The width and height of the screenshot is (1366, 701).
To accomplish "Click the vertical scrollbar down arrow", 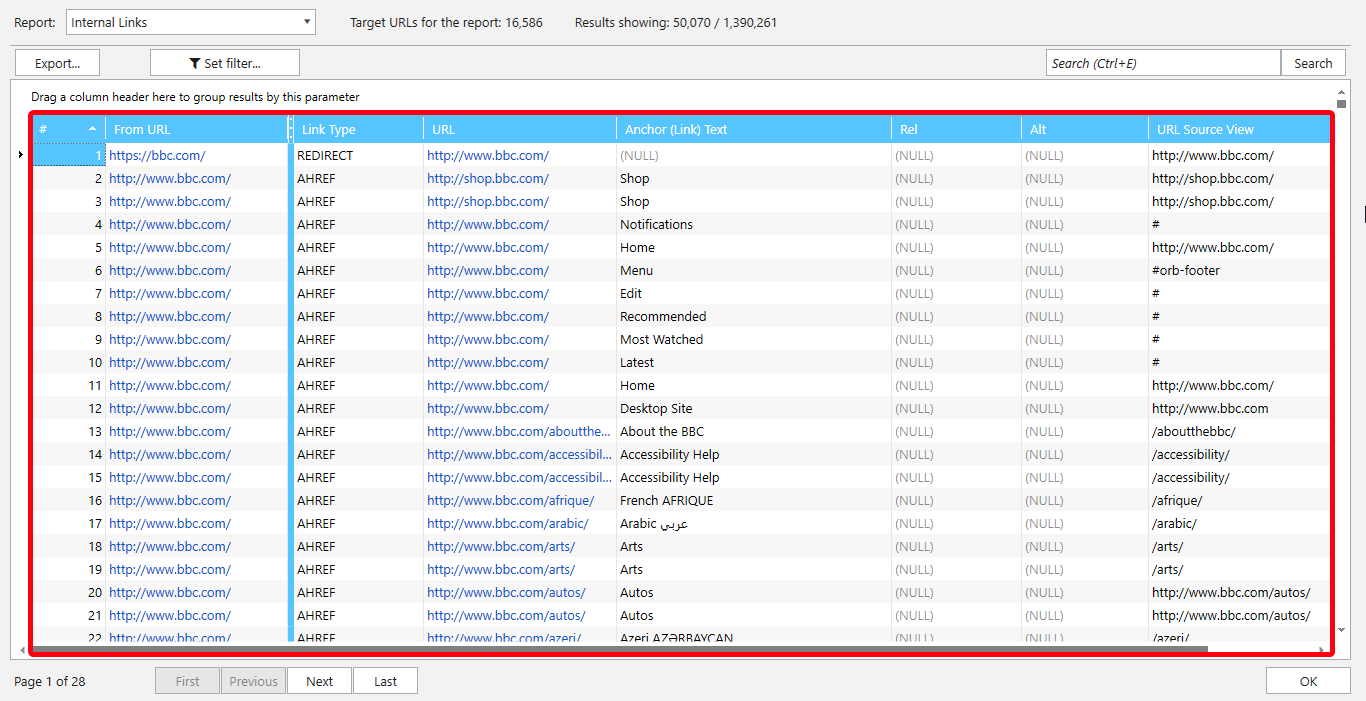I will (1341, 630).
